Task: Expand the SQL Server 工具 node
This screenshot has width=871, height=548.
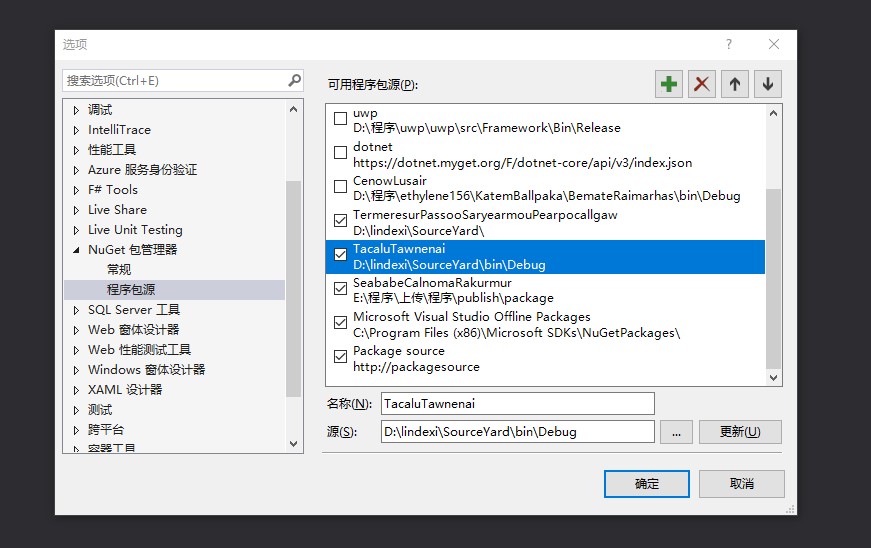Action: coord(76,310)
